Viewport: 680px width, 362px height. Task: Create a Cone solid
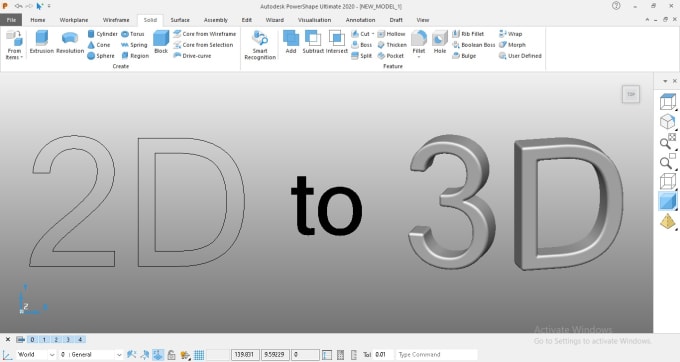tap(99, 45)
